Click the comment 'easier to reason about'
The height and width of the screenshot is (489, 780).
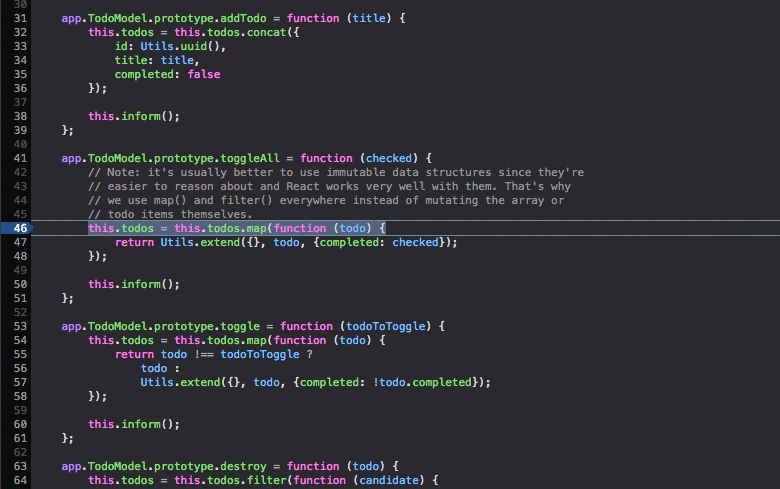click(329, 186)
